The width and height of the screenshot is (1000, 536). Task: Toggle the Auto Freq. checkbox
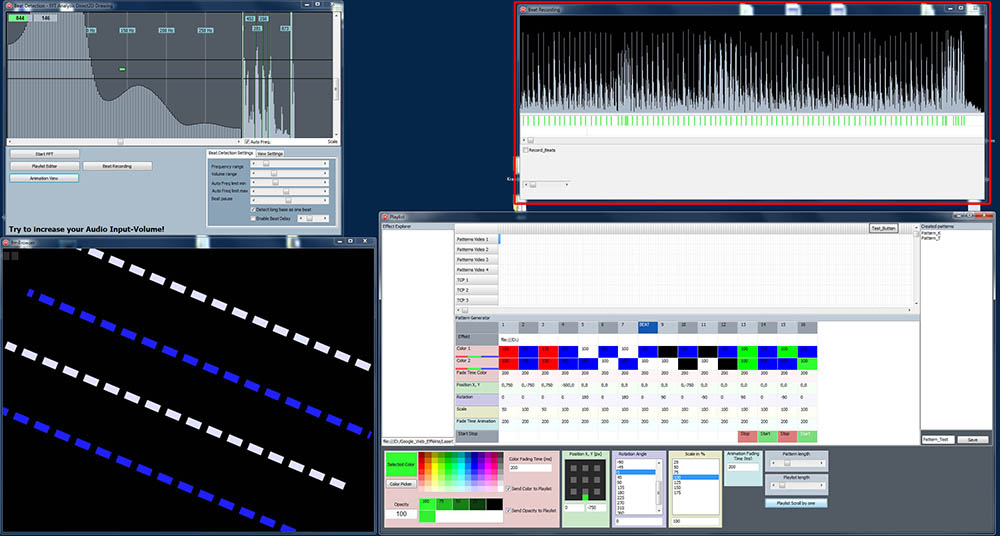tap(247, 141)
